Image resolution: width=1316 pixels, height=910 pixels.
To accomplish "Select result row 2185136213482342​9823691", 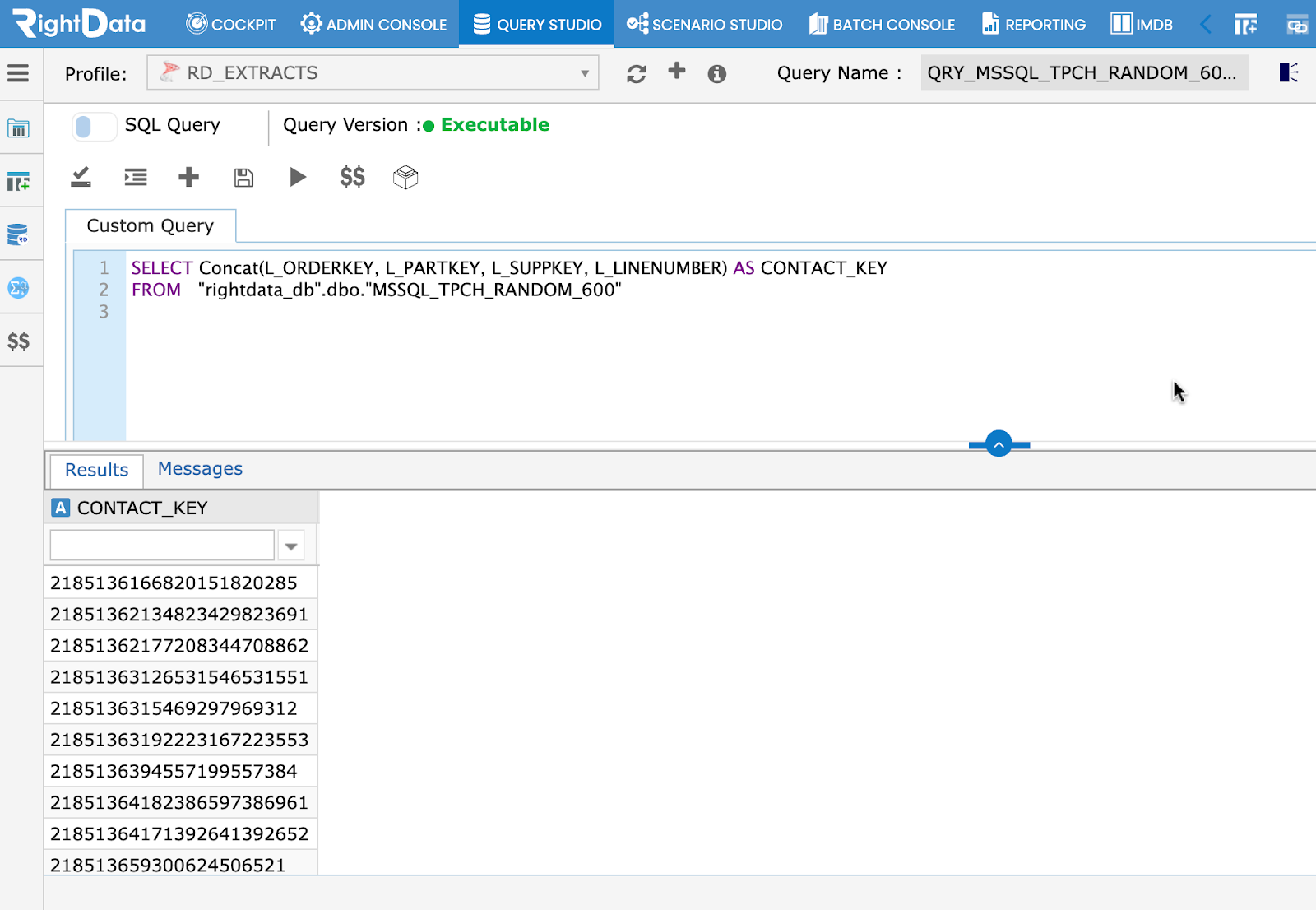I will point(181,614).
